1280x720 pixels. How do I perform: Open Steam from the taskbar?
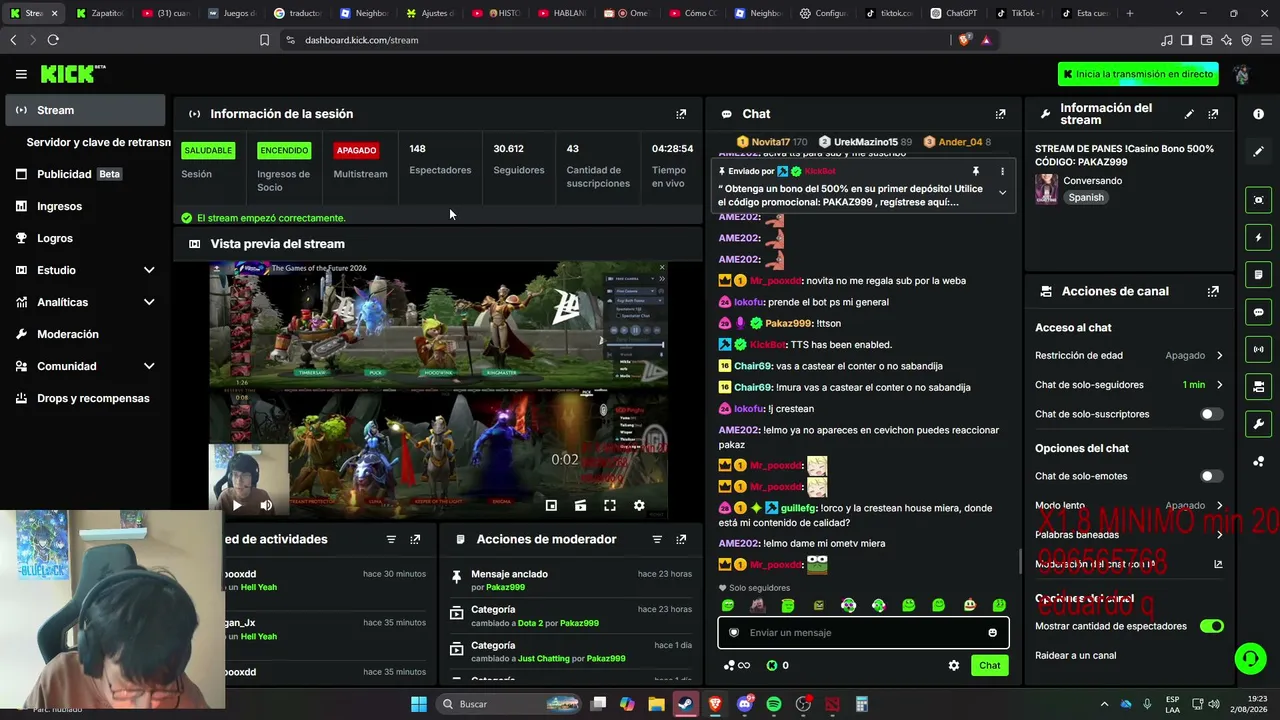685,704
